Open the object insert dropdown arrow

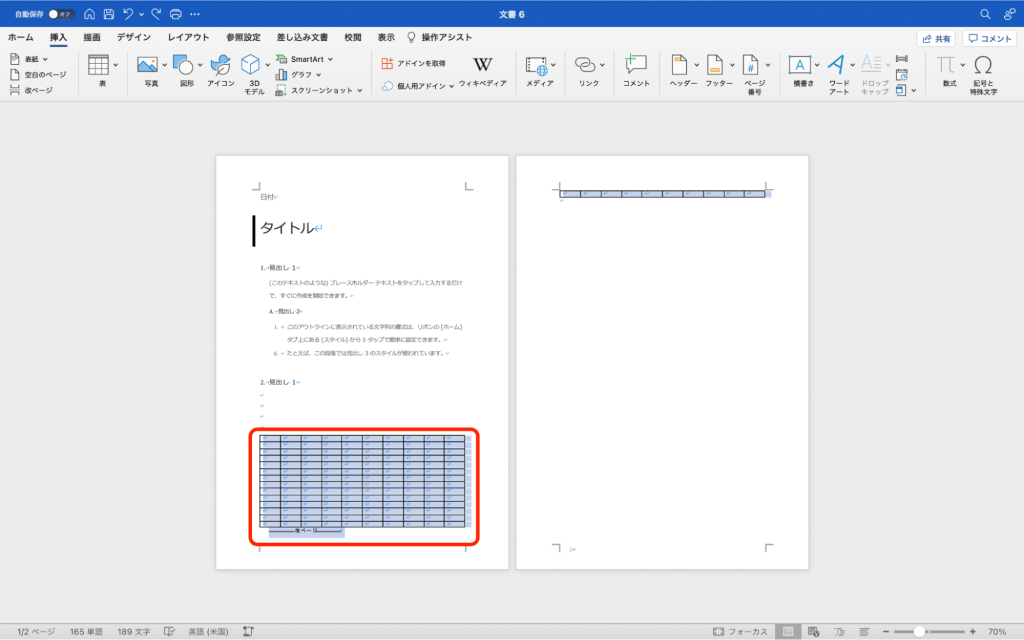tap(914, 91)
